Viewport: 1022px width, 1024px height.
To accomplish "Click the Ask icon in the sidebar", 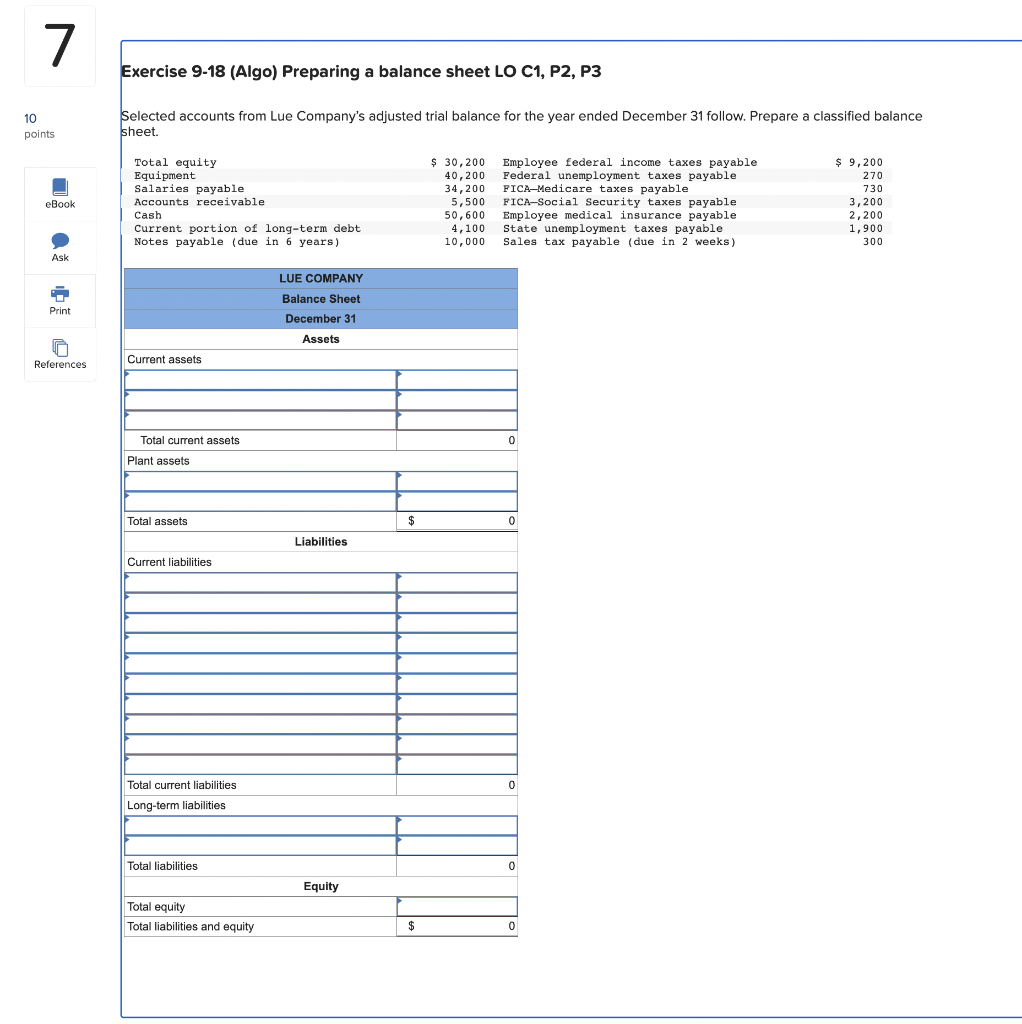I will pos(60,248).
